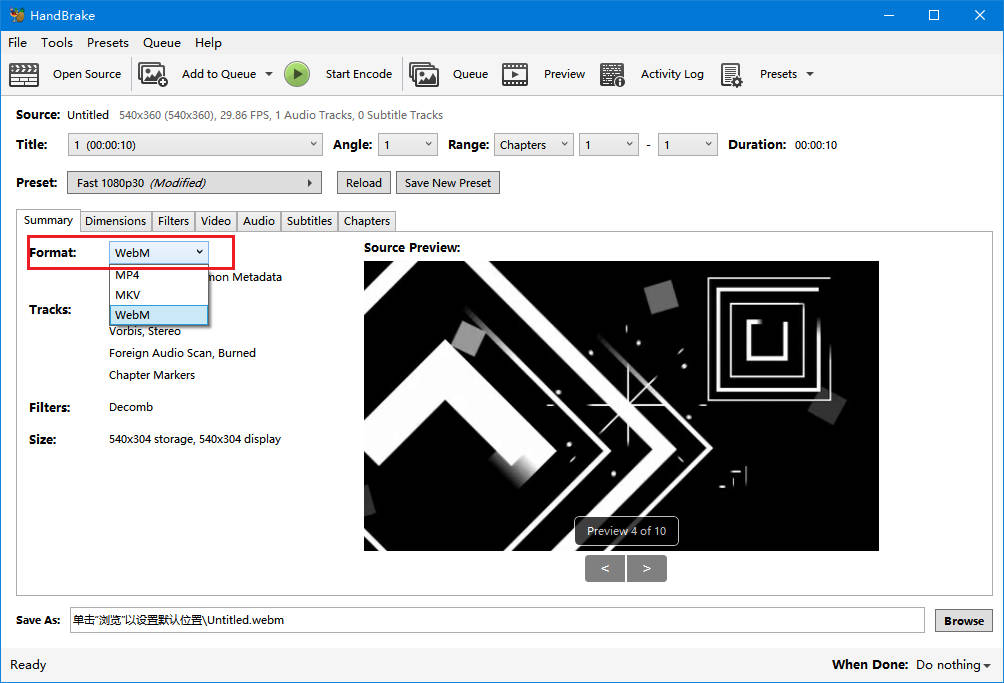Show the next preview image
The width and height of the screenshot is (1004, 683).
[647, 568]
